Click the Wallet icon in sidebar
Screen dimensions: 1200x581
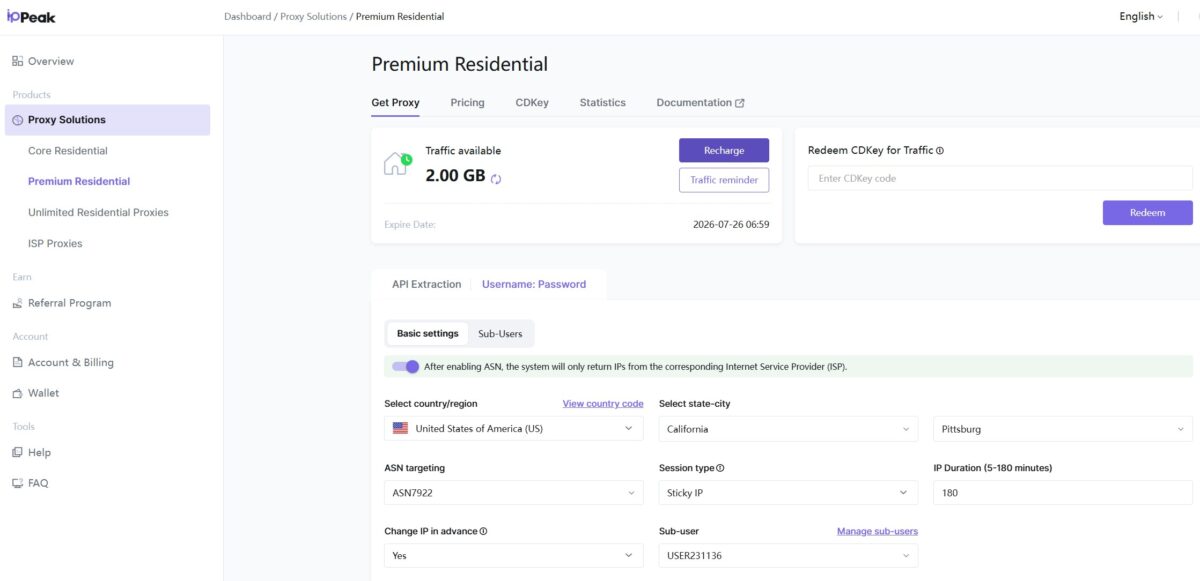click(17, 393)
